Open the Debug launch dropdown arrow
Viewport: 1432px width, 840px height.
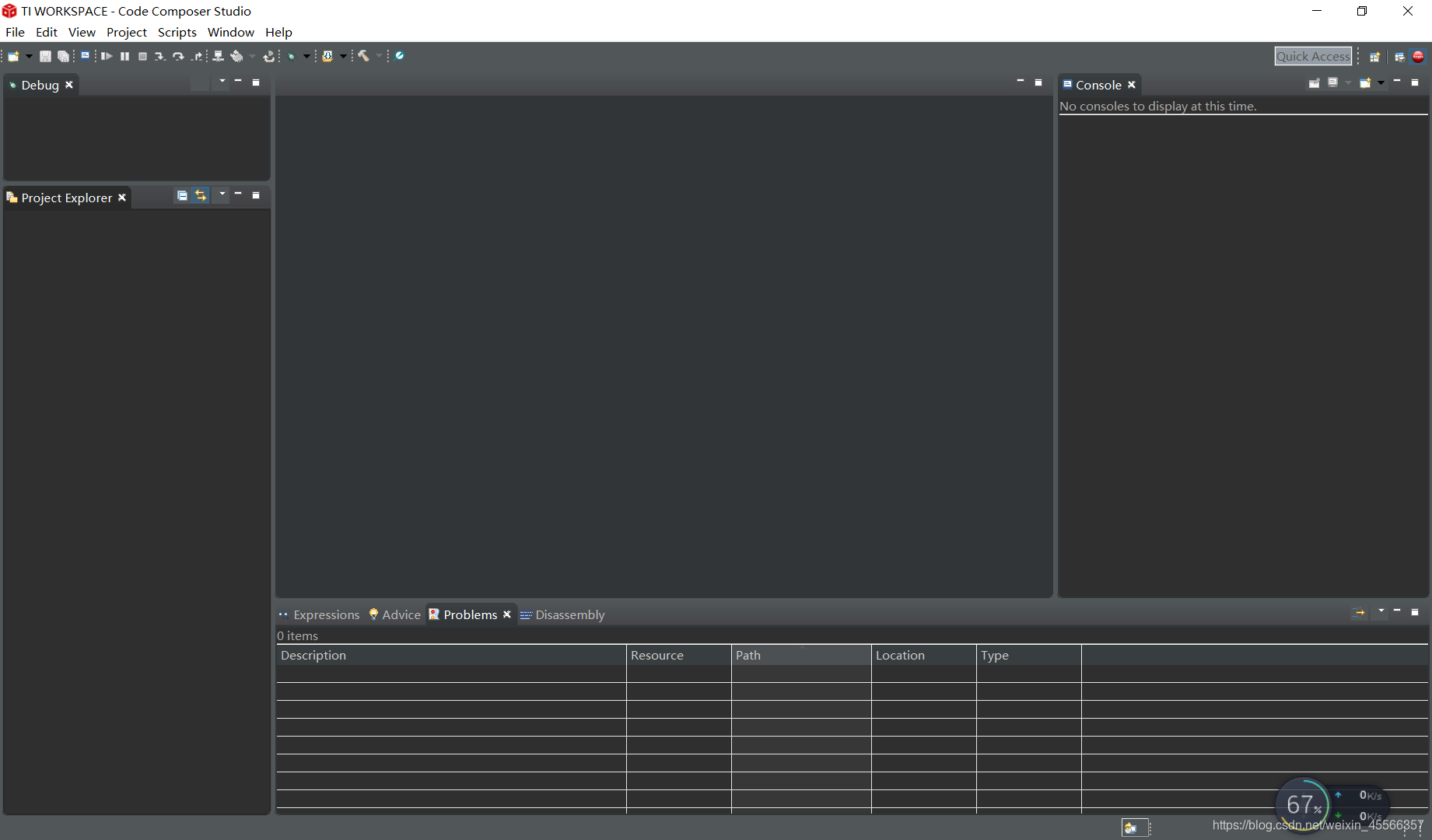pyautogui.click(x=306, y=56)
